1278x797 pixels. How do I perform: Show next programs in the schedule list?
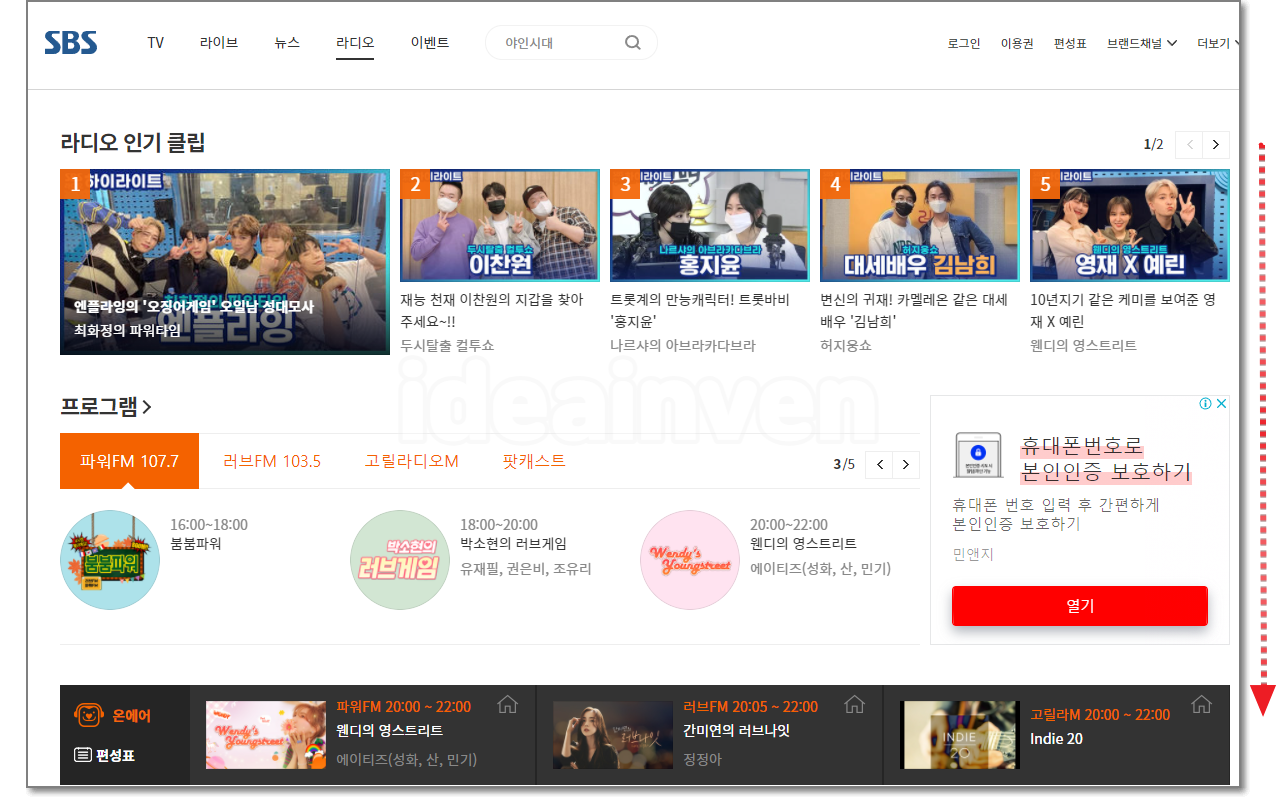pos(906,464)
